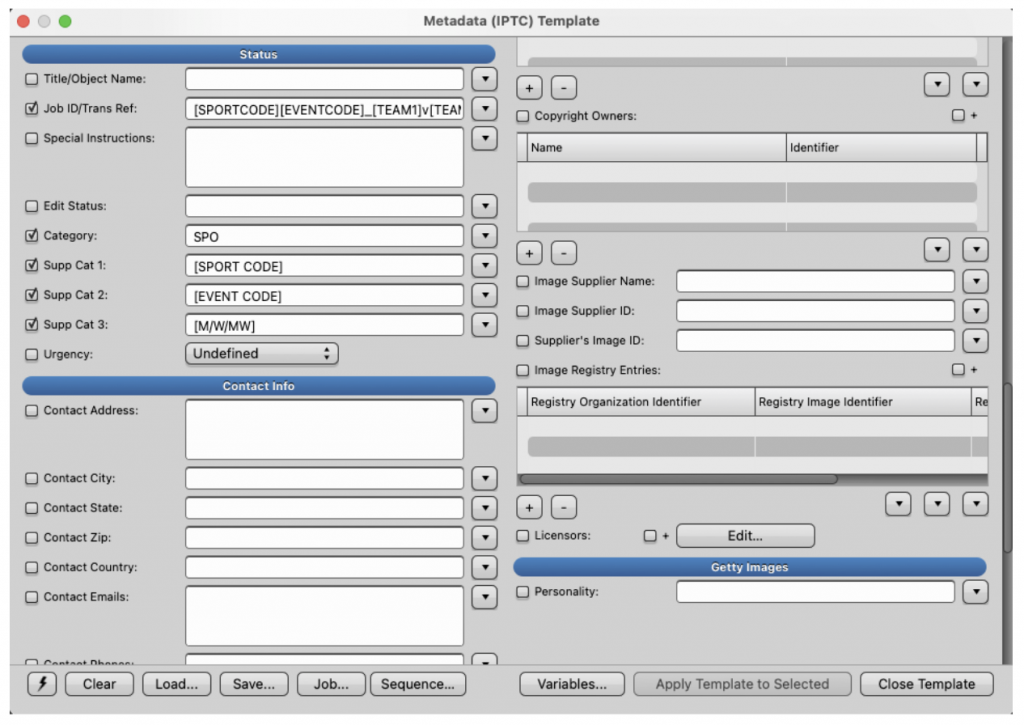Uncheck the Job ID/Trans Ref checkbox
Screen dimensions: 1024x725
pyautogui.click(x=31, y=108)
